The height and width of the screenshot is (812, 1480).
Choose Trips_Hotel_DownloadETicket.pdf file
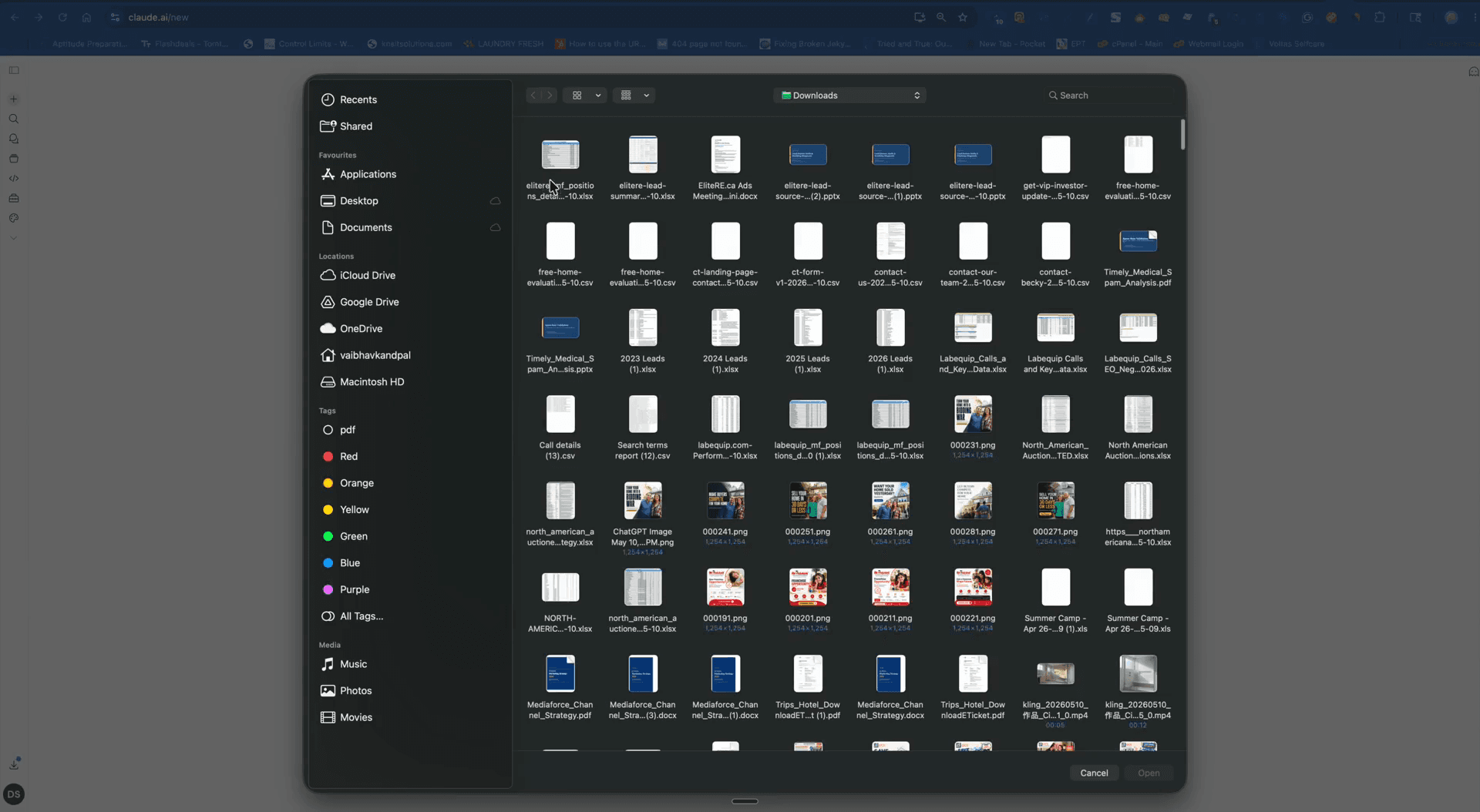[973, 687]
